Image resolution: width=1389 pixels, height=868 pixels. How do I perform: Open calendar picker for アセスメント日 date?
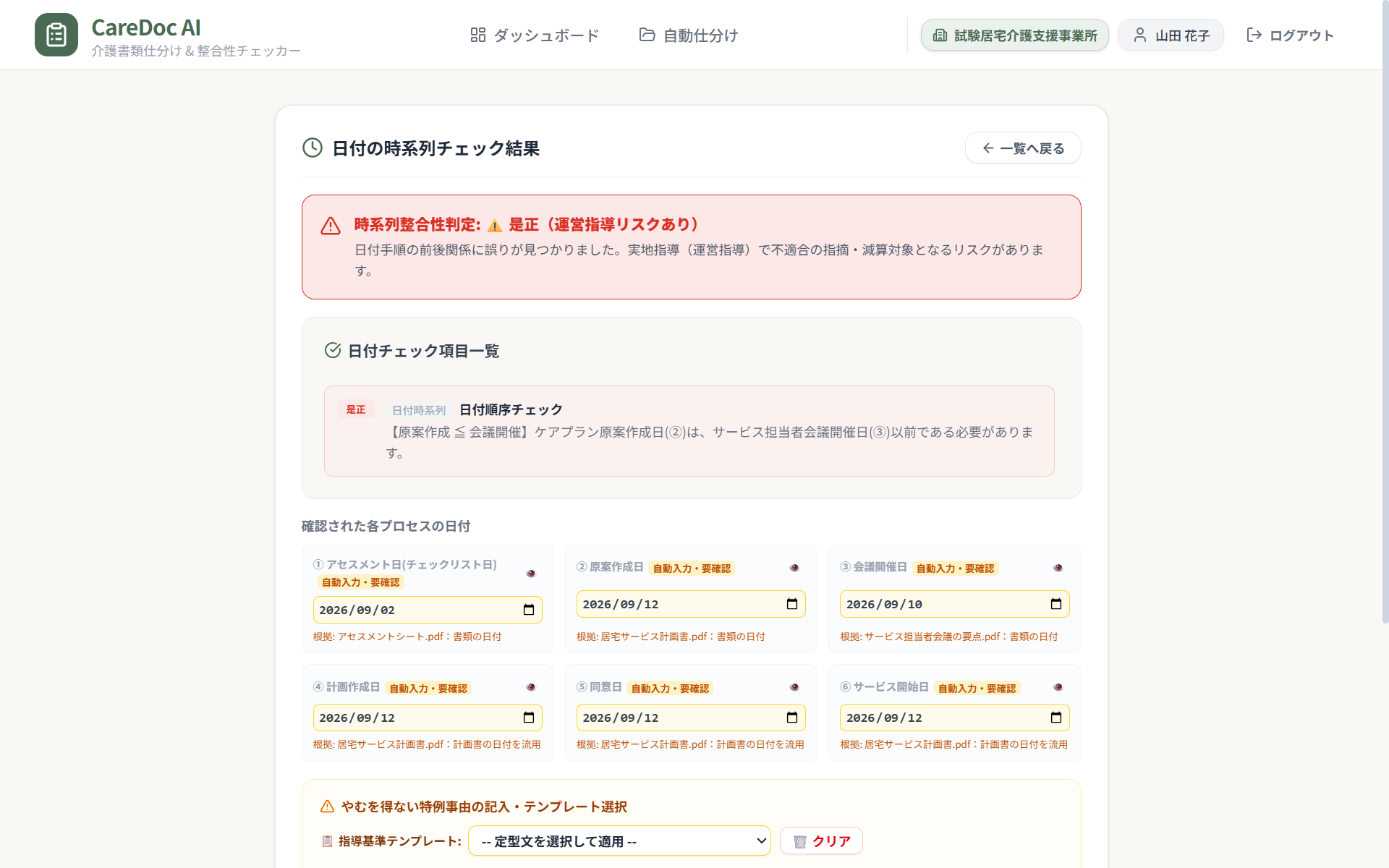529,610
